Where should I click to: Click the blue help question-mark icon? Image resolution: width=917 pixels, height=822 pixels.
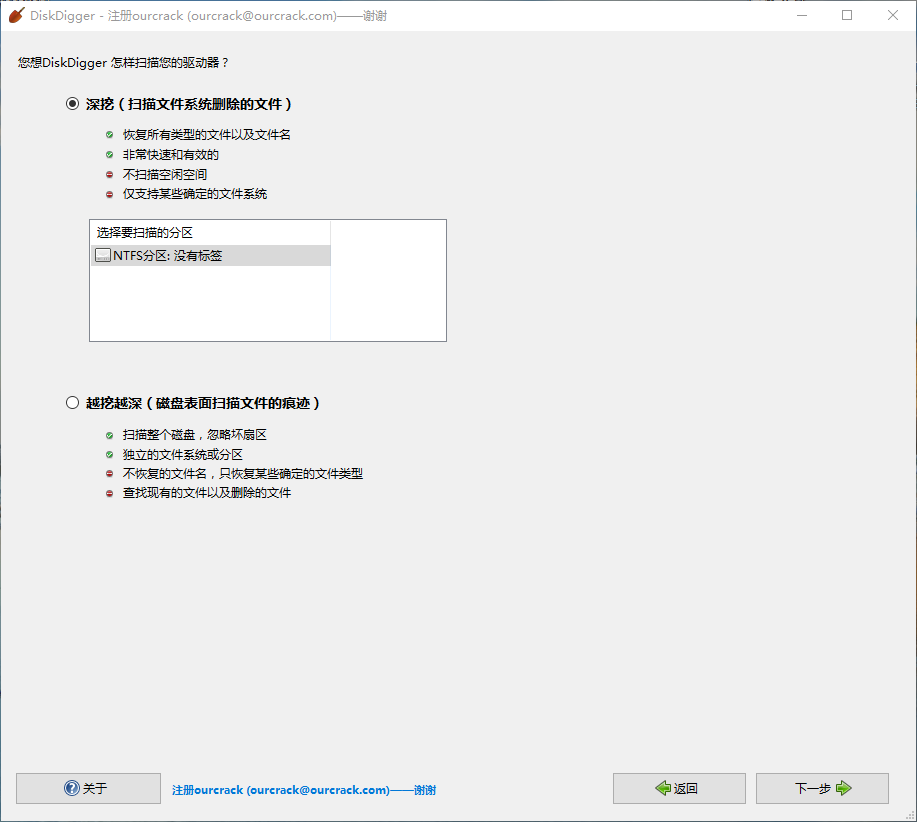(x=71, y=788)
